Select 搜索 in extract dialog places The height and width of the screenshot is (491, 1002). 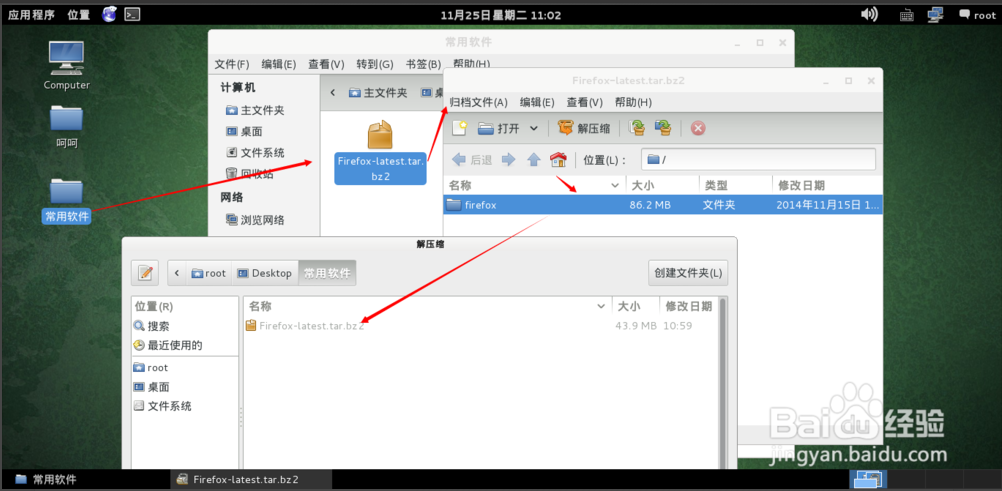click(x=152, y=326)
